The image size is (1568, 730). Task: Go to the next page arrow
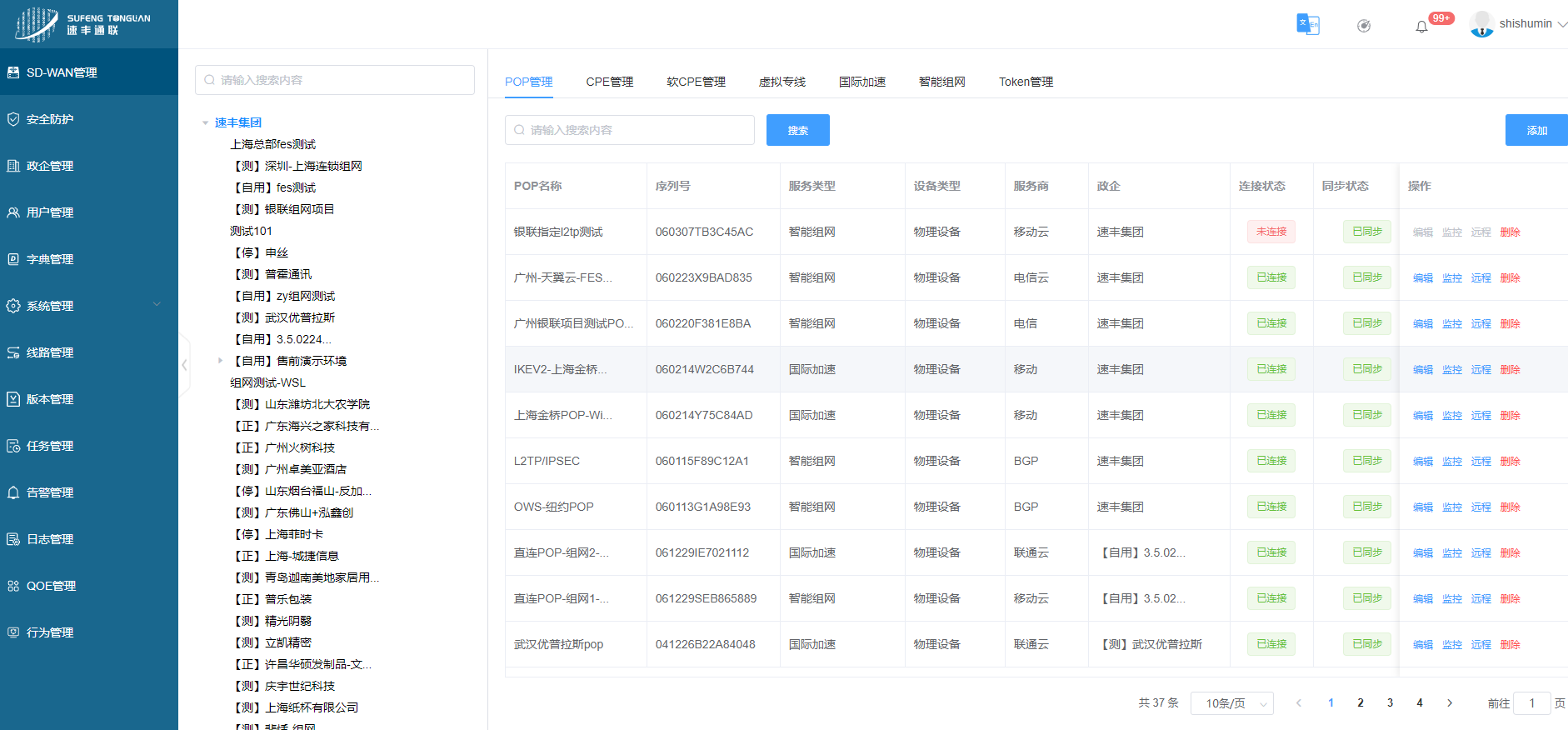pyautogui.click(x=1450, y=703)
